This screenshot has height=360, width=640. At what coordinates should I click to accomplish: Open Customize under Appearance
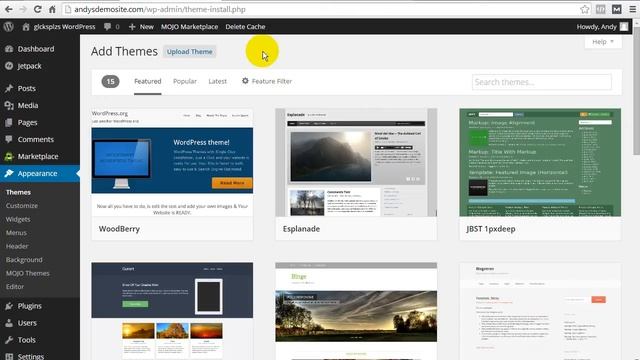(22, 206)
